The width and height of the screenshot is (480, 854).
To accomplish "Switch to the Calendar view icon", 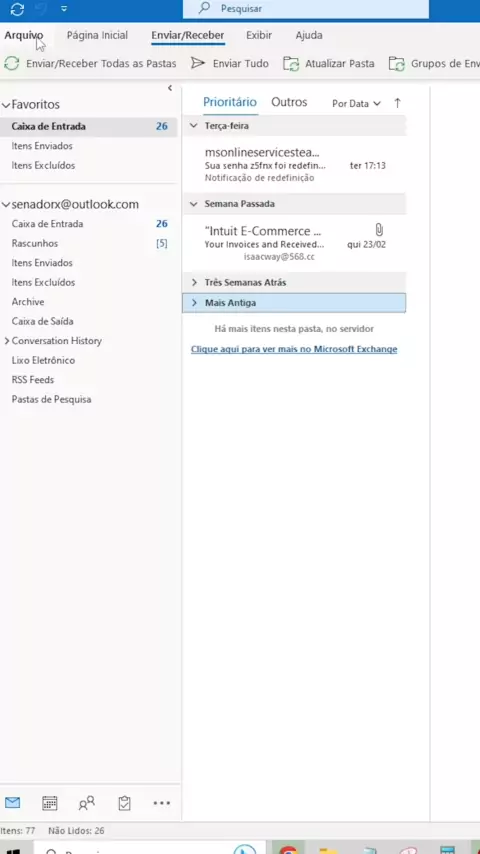I will pyautogui.click(x=50, y=803).
